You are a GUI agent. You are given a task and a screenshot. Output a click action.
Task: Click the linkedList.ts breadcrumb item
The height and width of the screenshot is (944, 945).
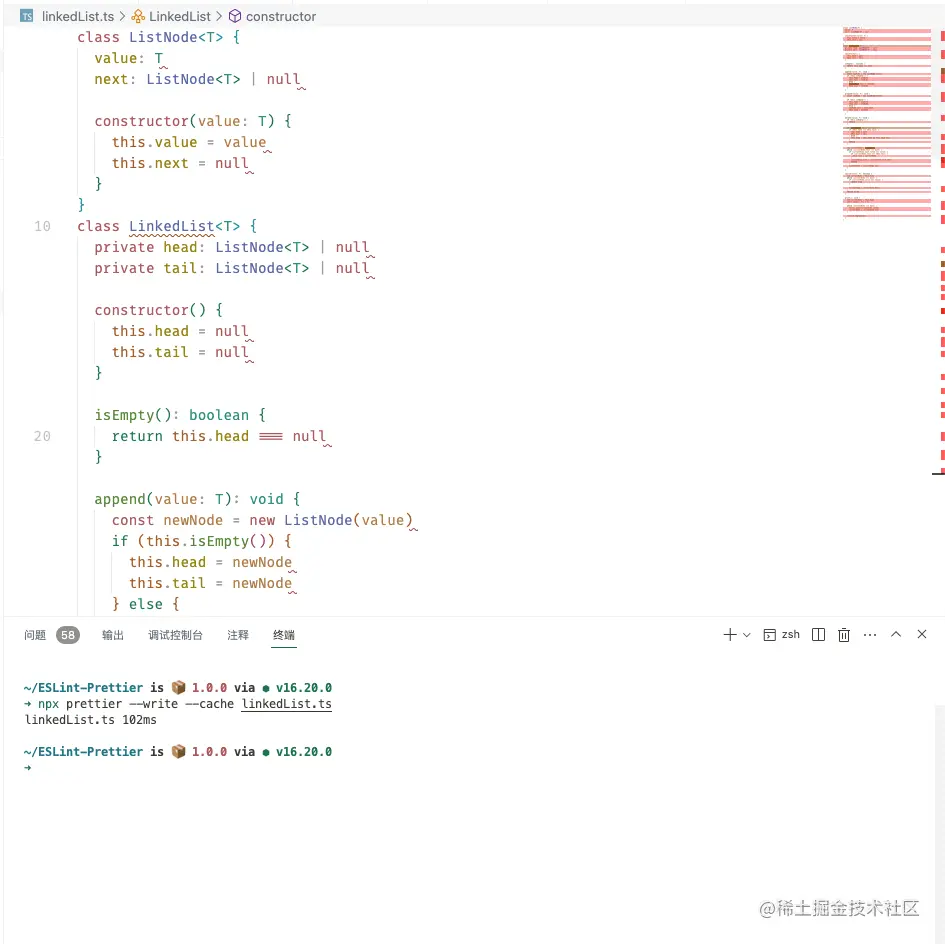(x=78, y=16)
